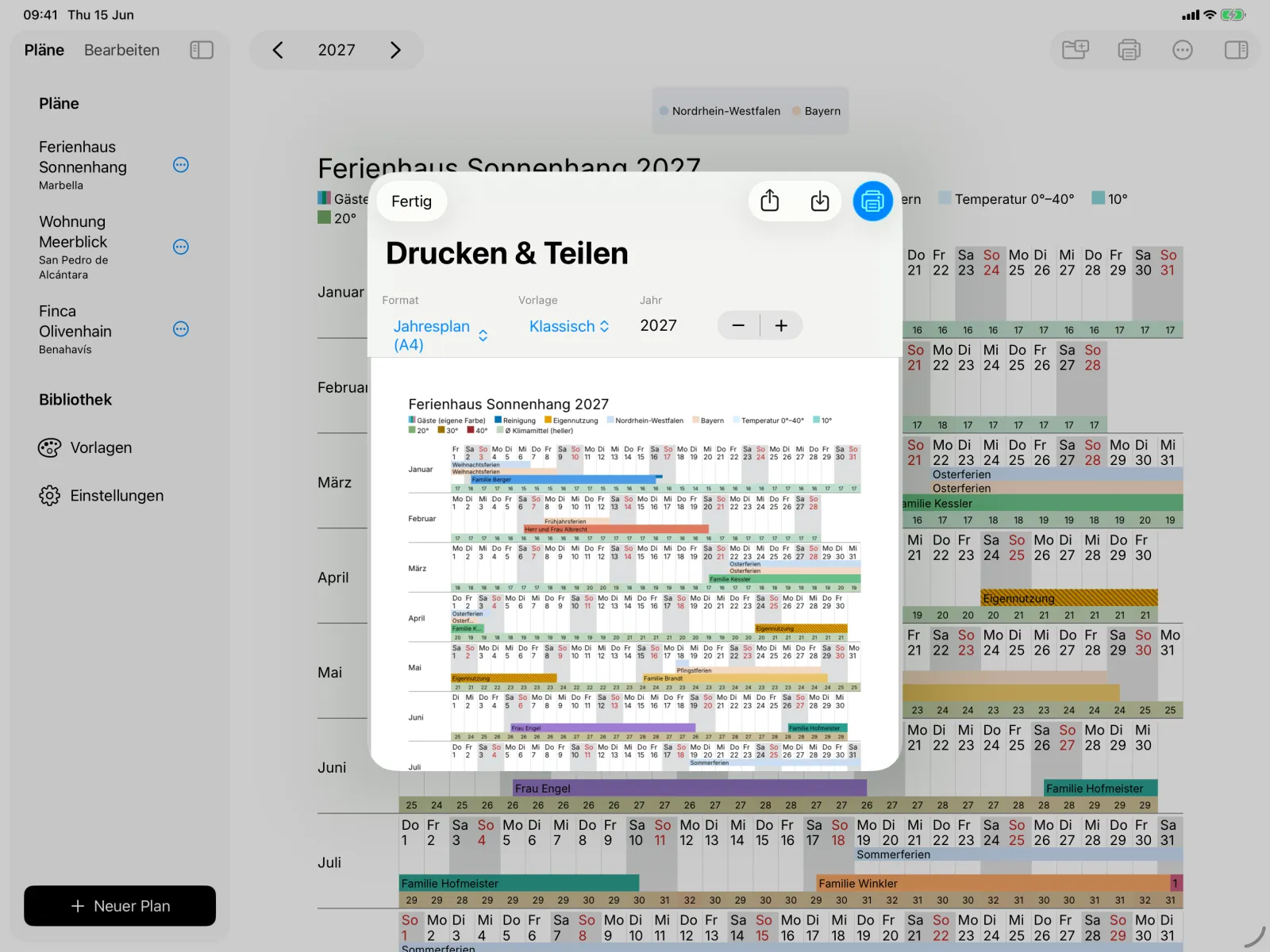Select the Familie Winkler booking bar
1270x952 pixels.
(x=993, y=883)
